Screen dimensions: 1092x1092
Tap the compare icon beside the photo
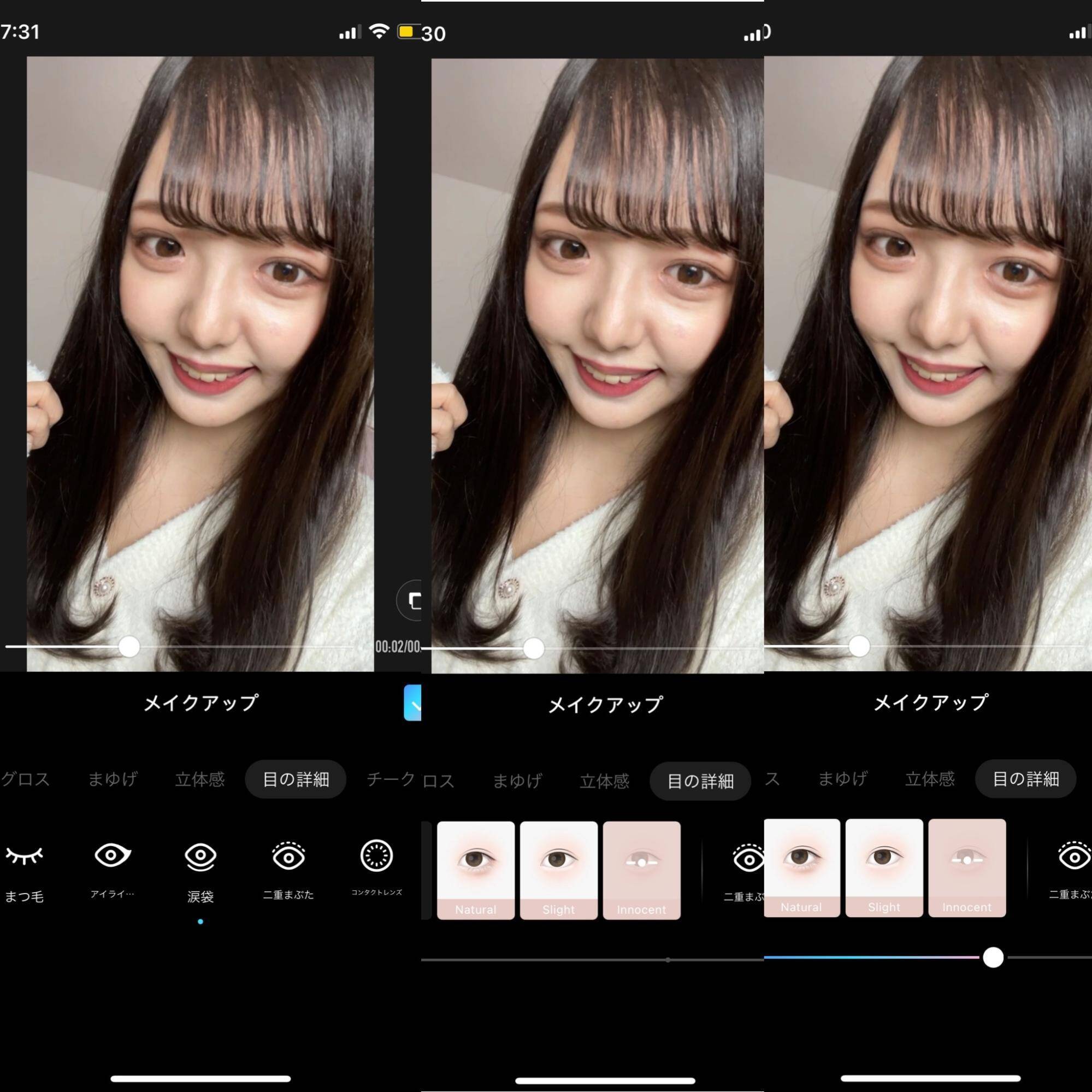412,600
